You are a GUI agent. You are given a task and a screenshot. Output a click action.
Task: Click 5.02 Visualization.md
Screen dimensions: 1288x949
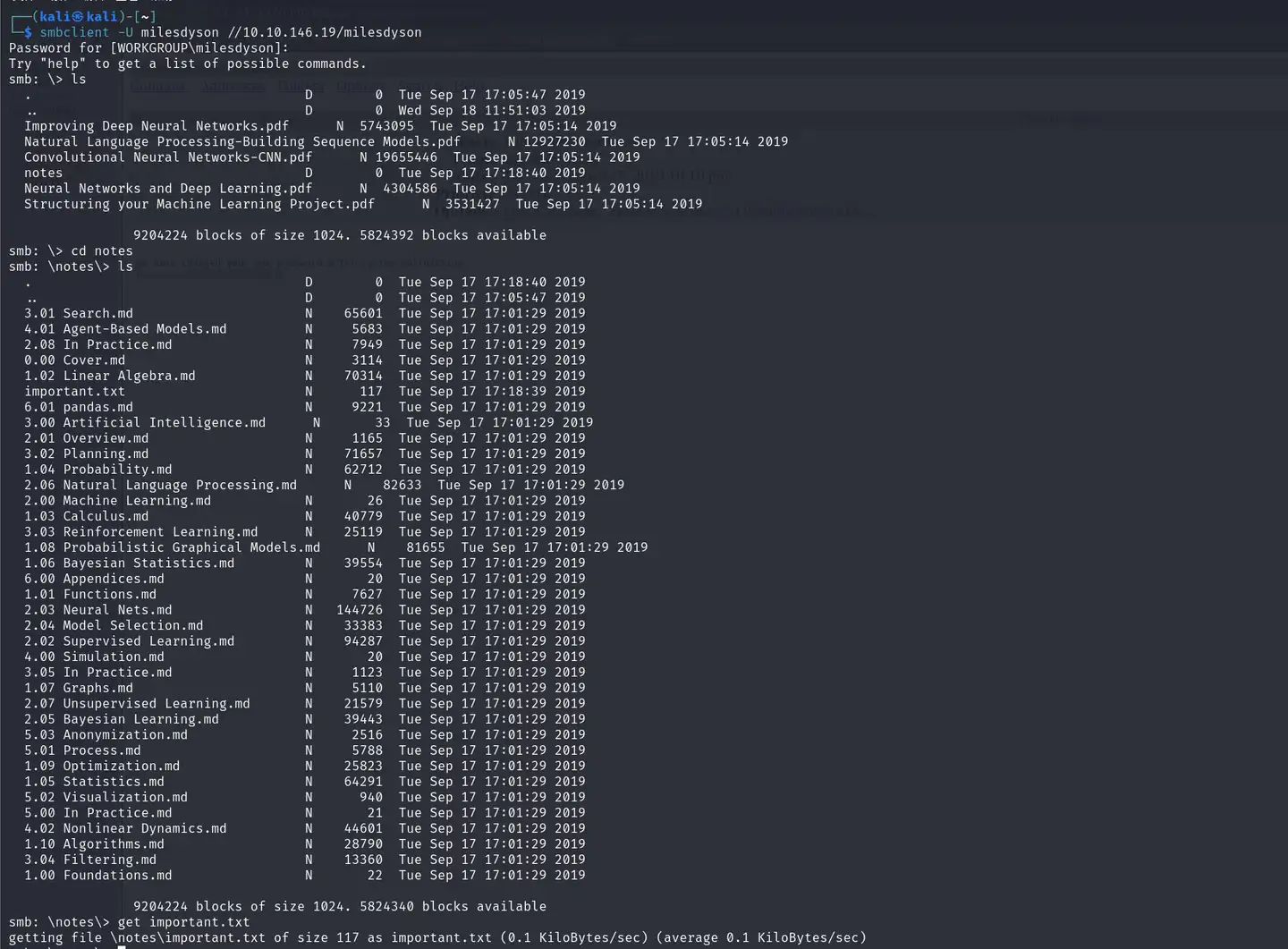point(106,798)
